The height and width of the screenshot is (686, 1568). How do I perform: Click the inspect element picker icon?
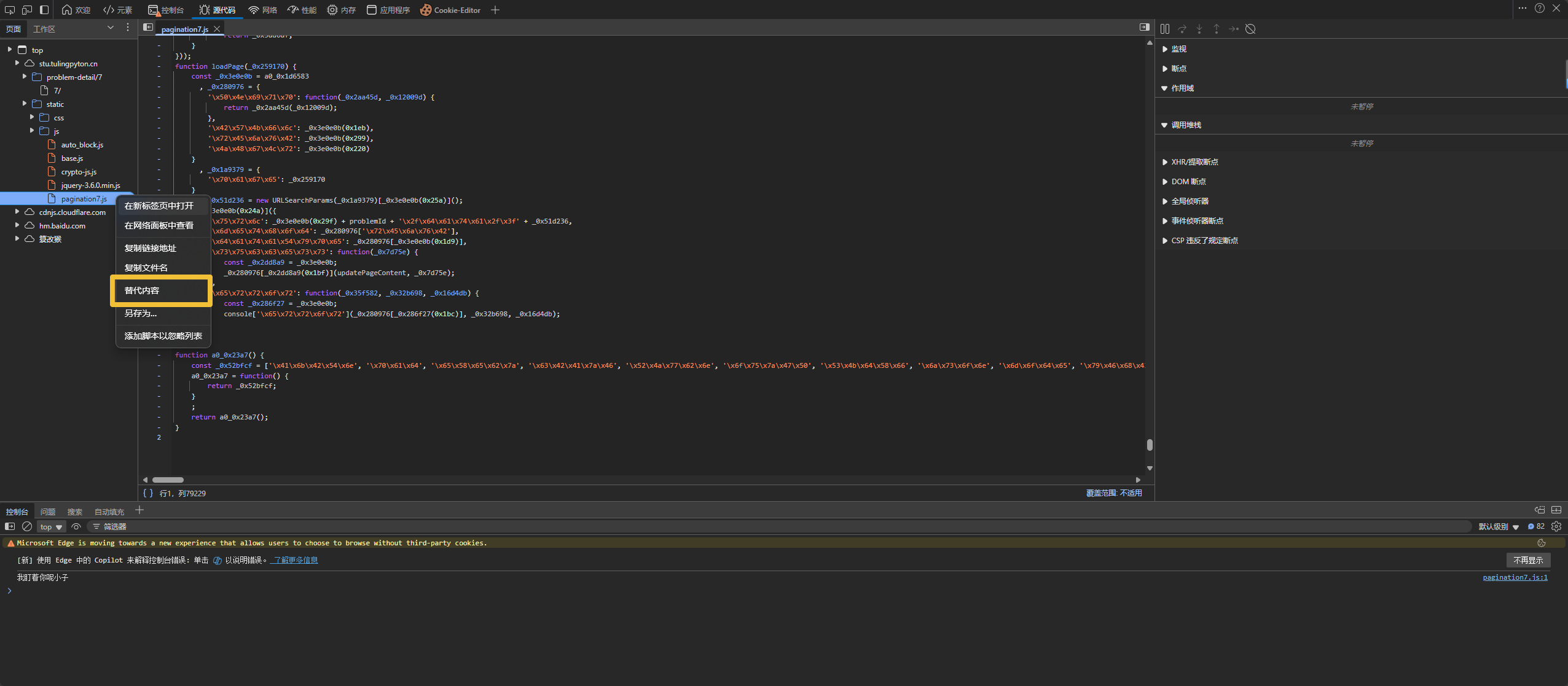coord(9,10)
